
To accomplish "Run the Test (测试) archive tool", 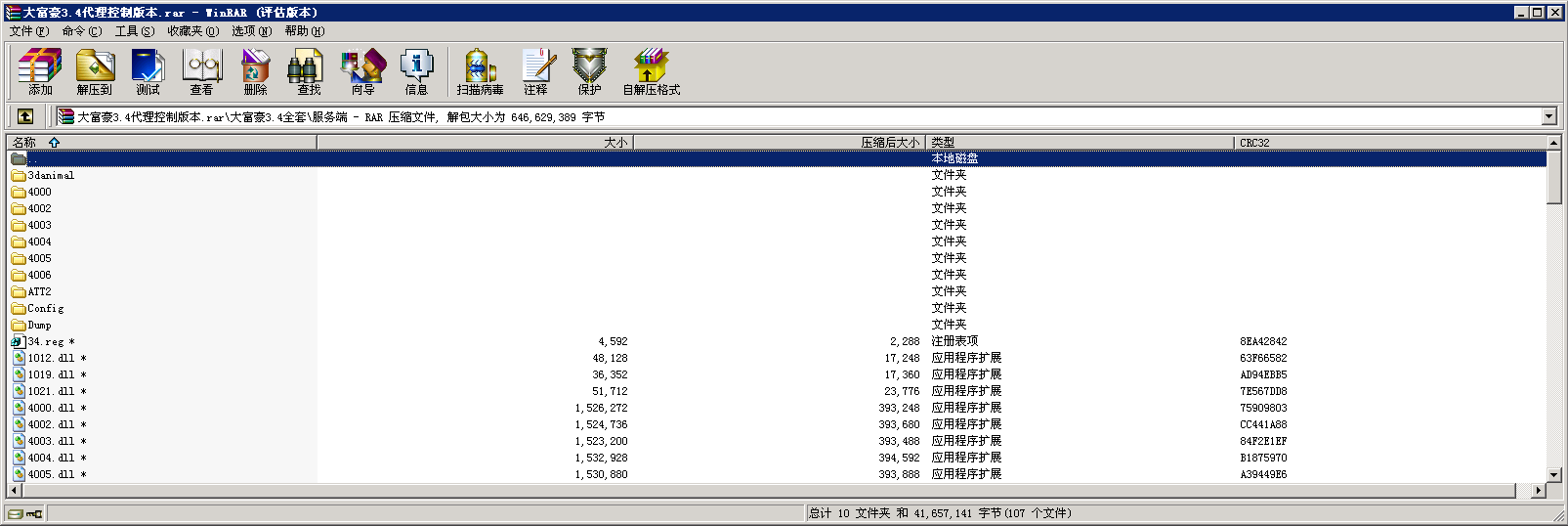I will click(x=148, y=71).
